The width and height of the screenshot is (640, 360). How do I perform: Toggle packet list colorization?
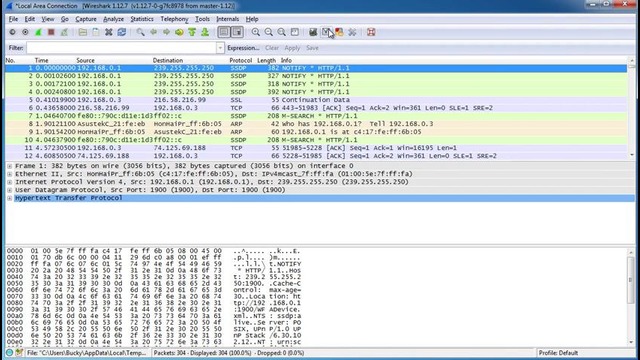pyautogui.click(x=224, y=32)
